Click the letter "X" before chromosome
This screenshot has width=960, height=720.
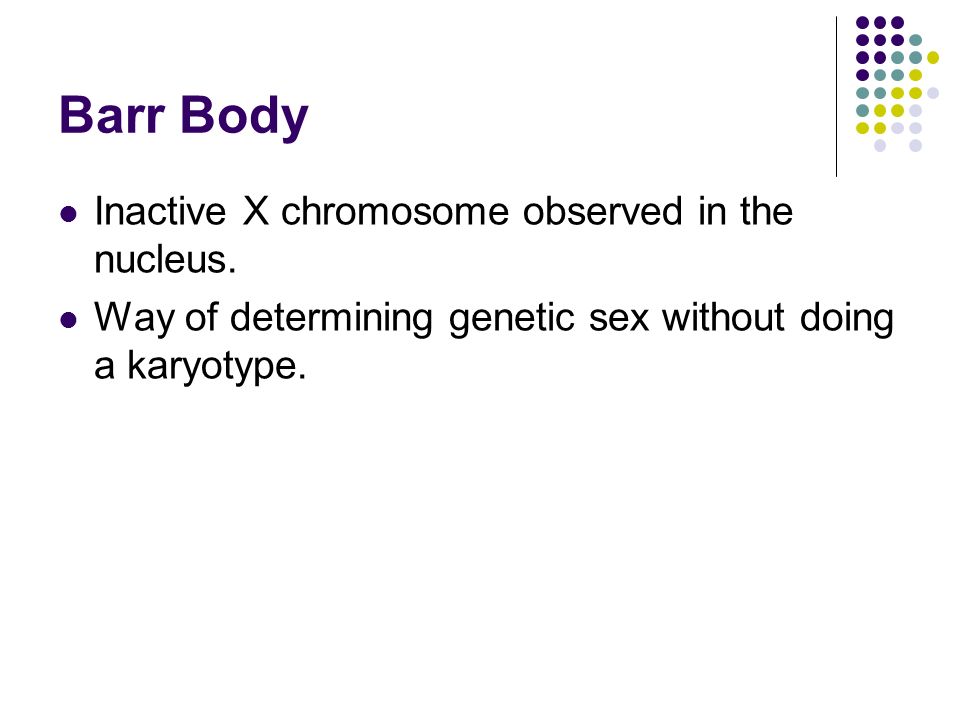255,212
